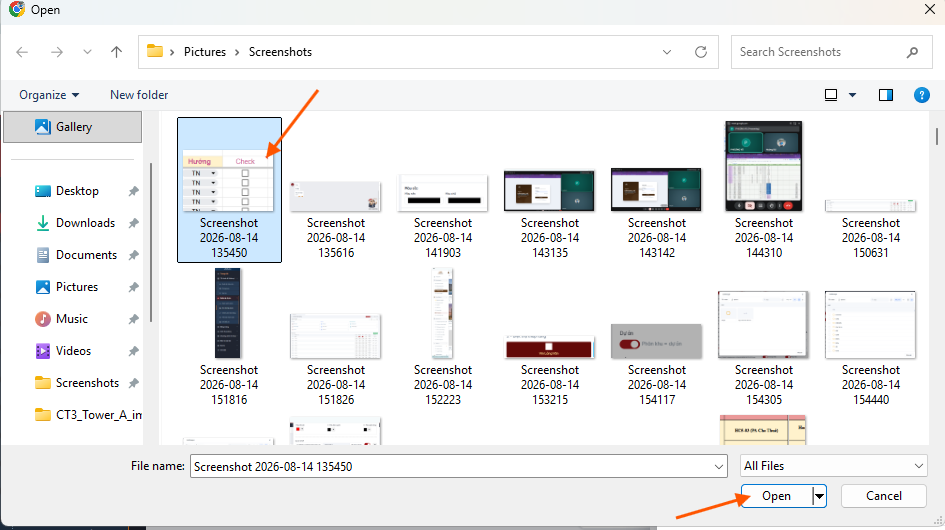Cancel the Open dialog
Image resolution: width=945 pixels, height=530 pixels.
884,496
